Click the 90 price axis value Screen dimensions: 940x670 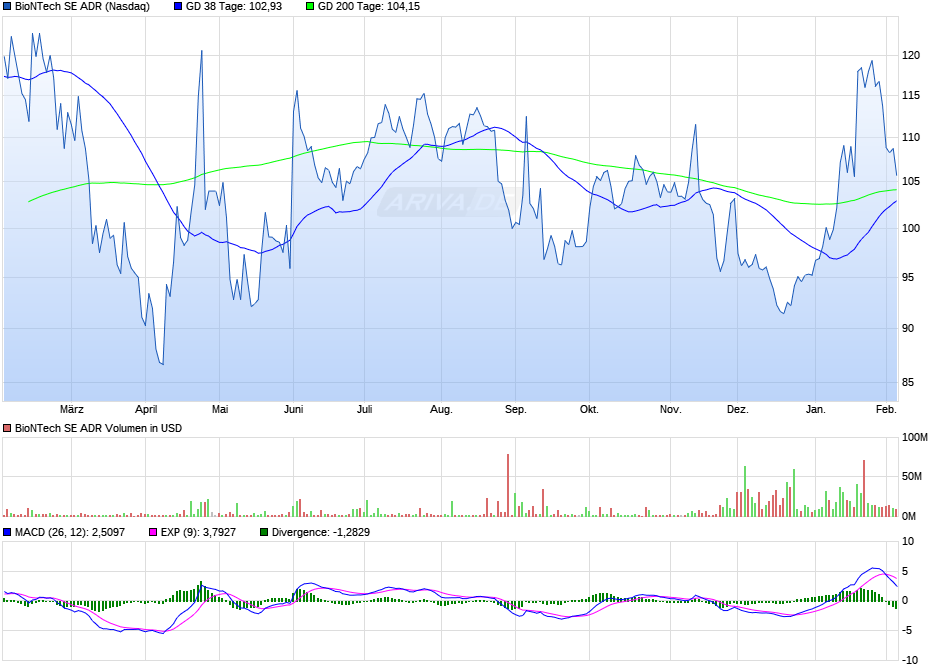click(908, 328)
